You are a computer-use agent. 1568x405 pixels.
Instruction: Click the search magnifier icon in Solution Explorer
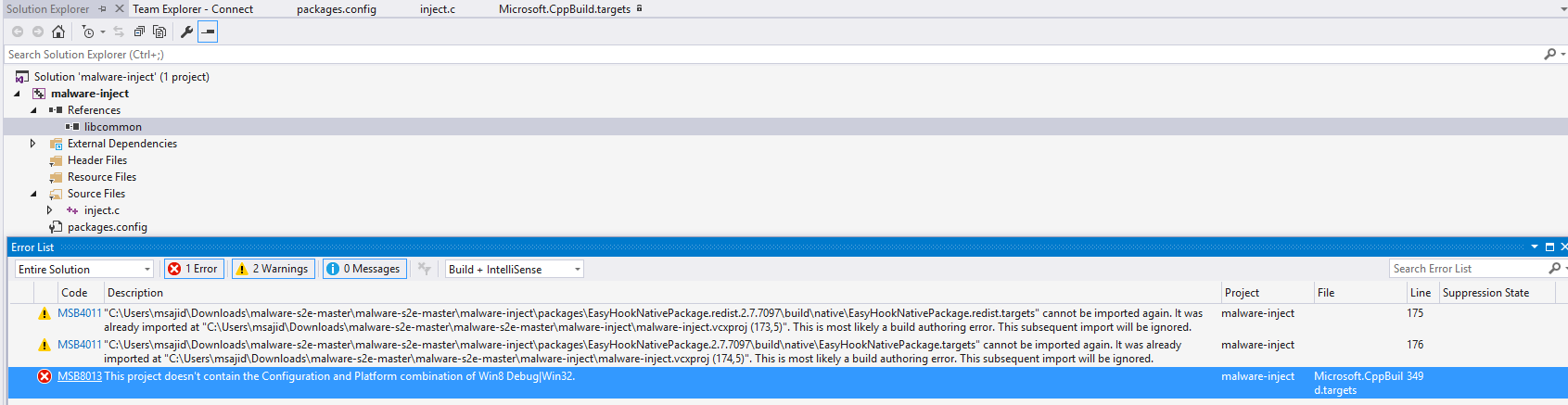pyautogui.click(x=1549, y=55)
